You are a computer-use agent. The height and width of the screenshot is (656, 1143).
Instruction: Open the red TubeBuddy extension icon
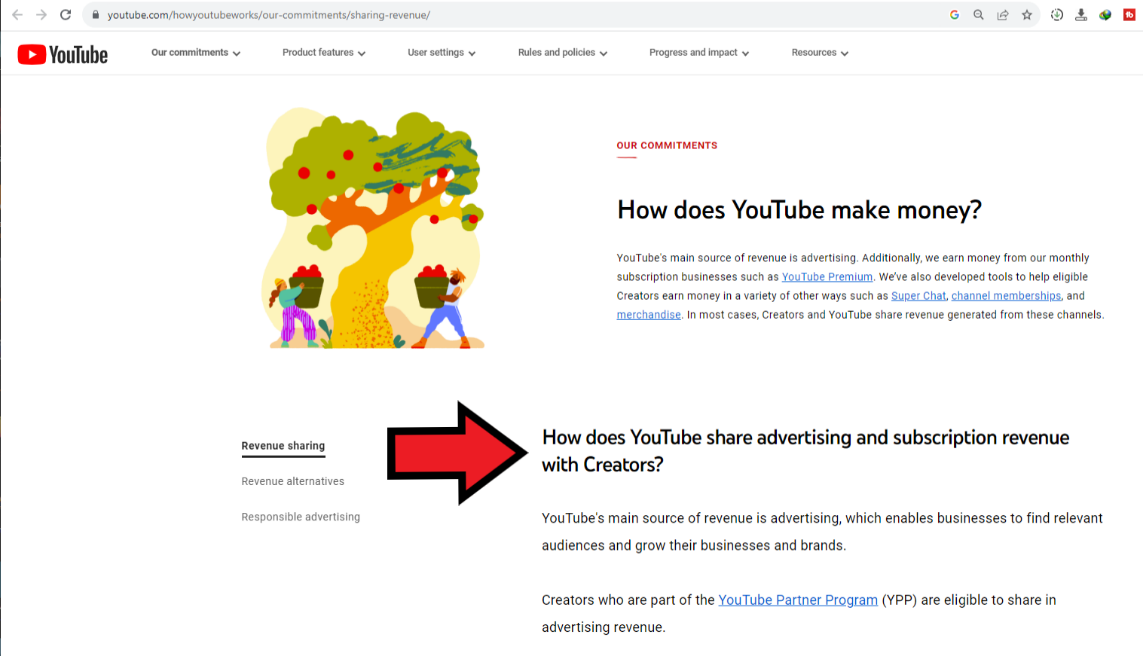click(1129, 15)
